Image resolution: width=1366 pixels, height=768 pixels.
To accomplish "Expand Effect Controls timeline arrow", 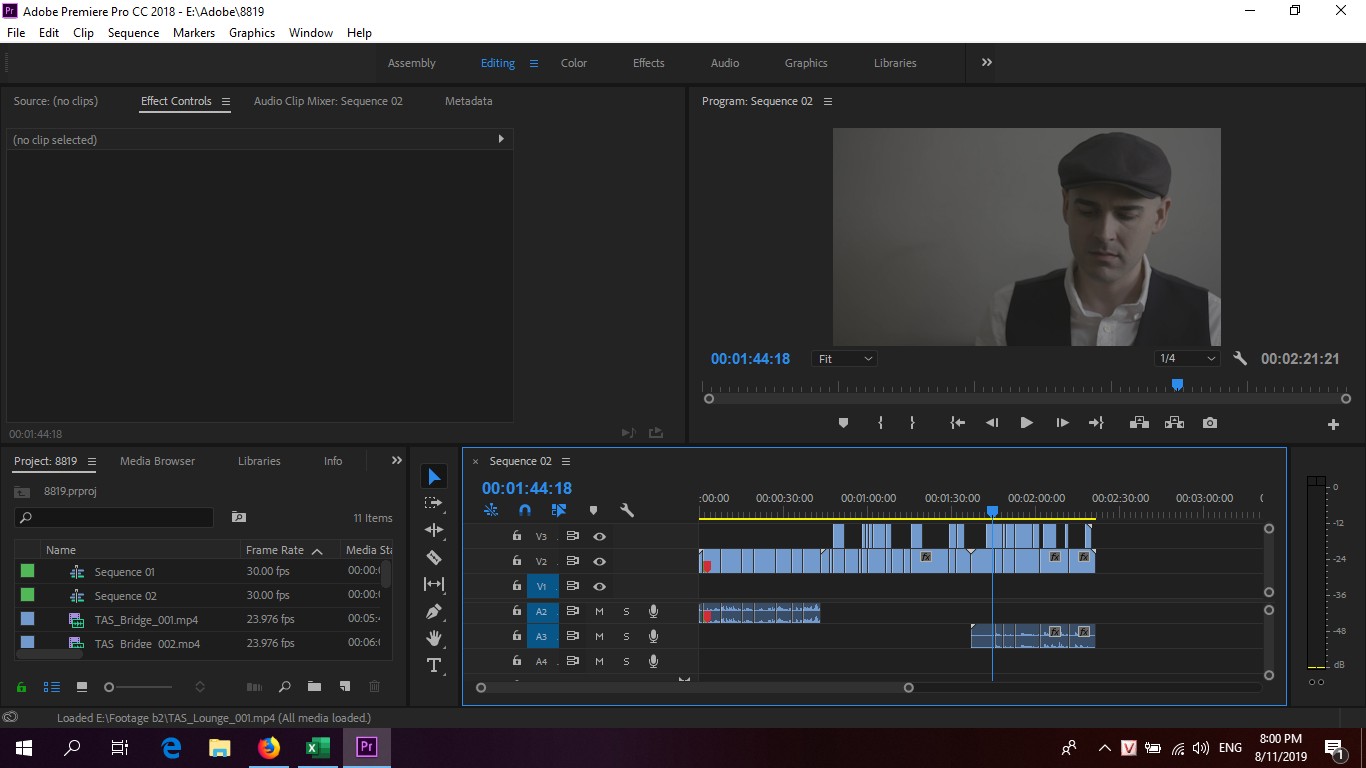I will 501,139.
